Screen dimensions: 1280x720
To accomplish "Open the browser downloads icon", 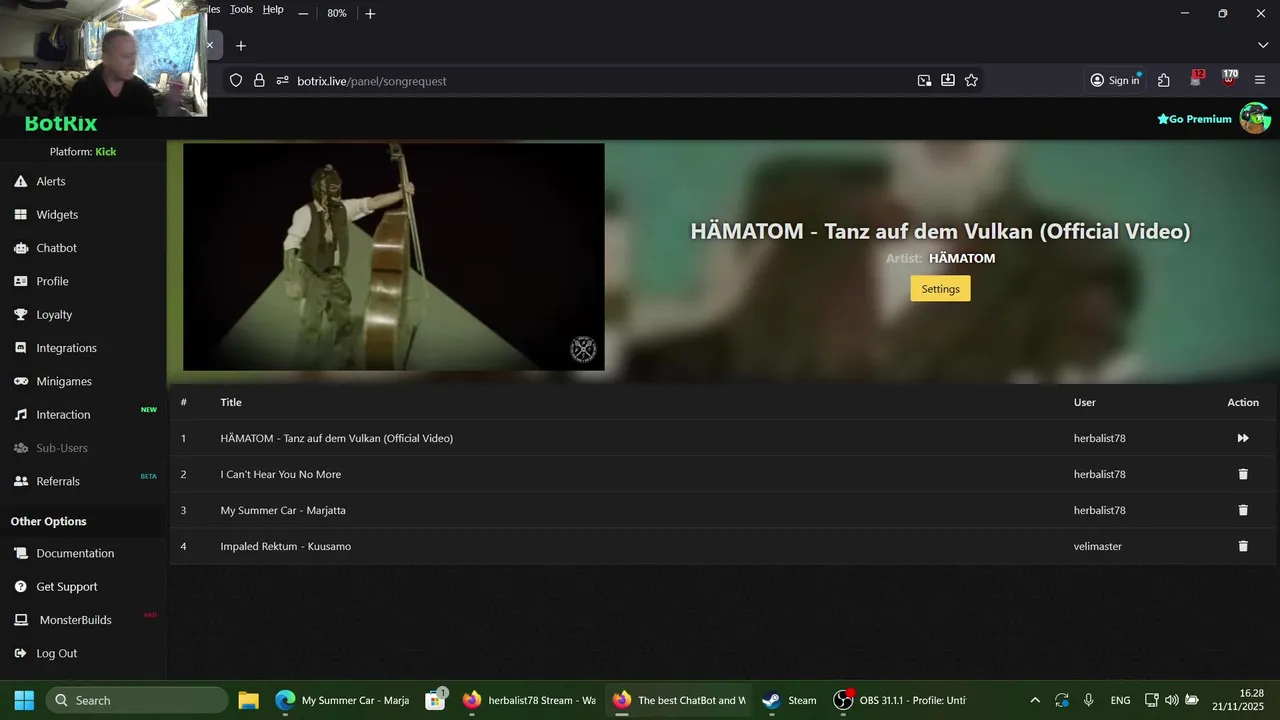I will [x=948, y=81].
